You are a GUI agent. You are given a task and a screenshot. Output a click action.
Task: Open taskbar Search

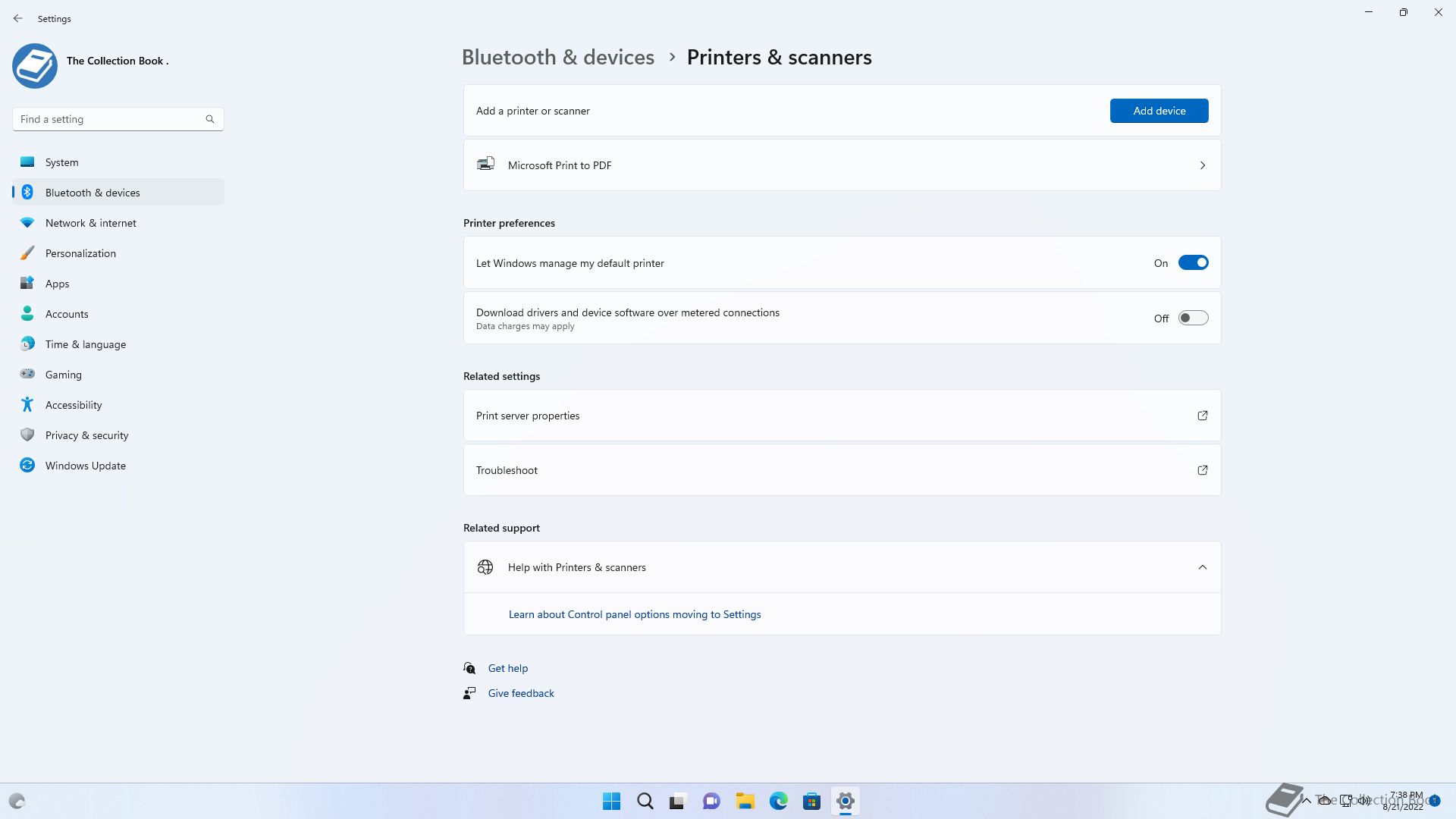[645, 801]
